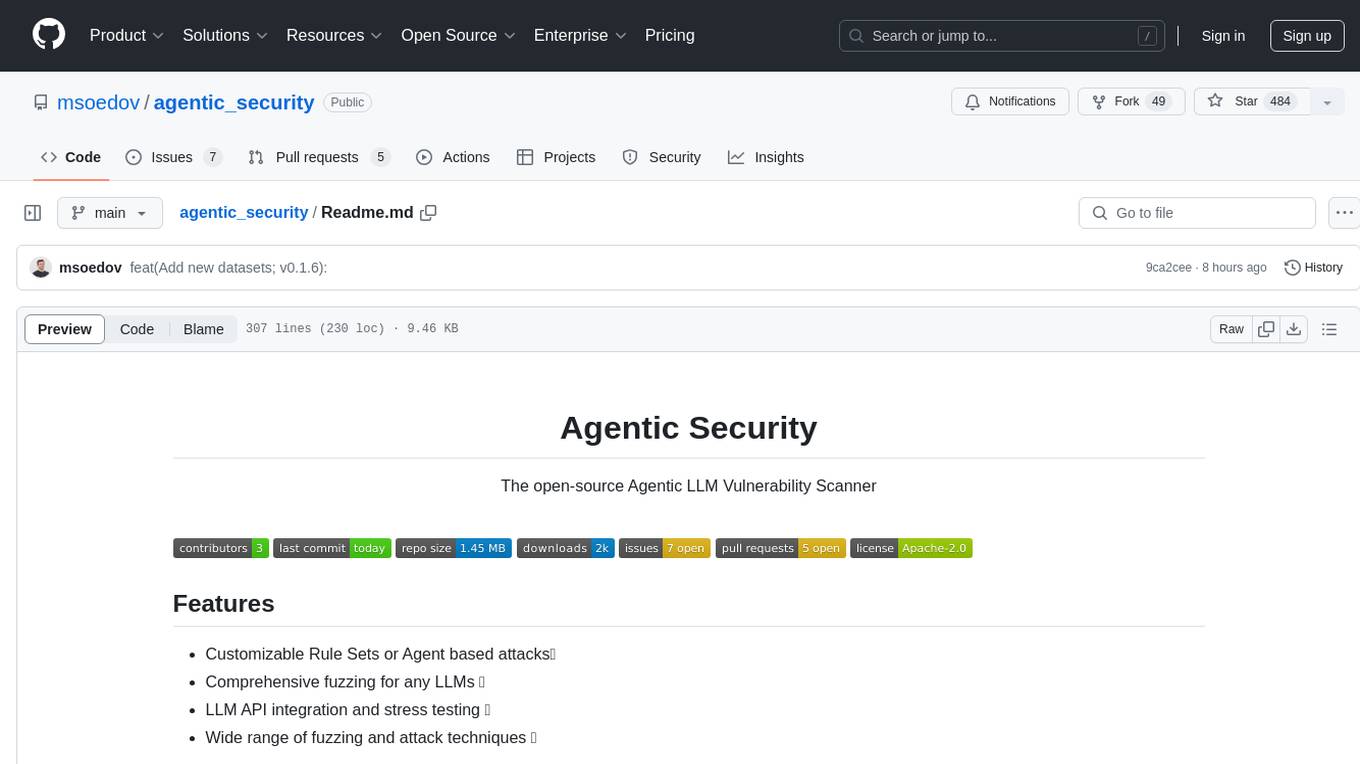Image resolution: width=1360 pixels, height=764 pixels.
Task: Click the Features heading
Action: click(x=224, y=604)
